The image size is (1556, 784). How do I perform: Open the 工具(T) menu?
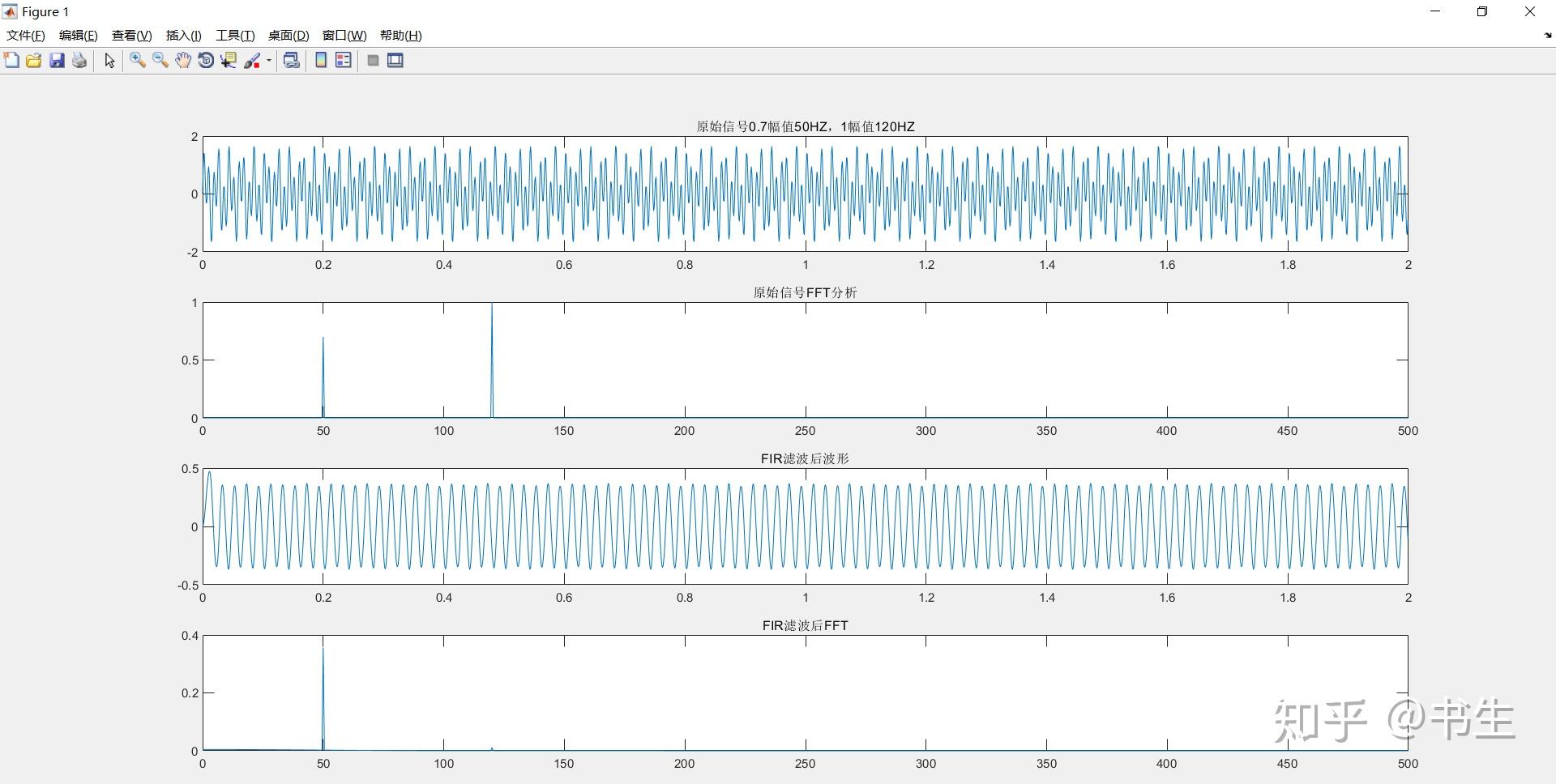tap(235, 35)
